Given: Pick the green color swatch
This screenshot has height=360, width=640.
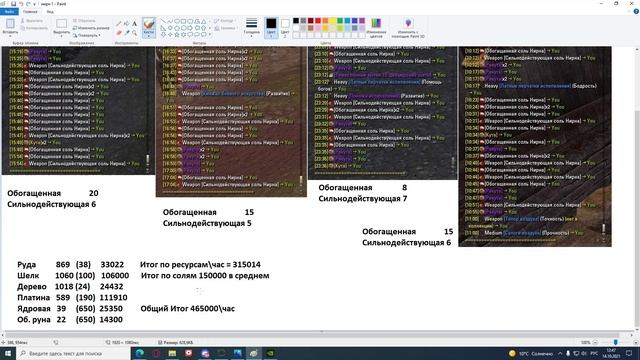Looking at the screenshot, I should coord(340,20).
